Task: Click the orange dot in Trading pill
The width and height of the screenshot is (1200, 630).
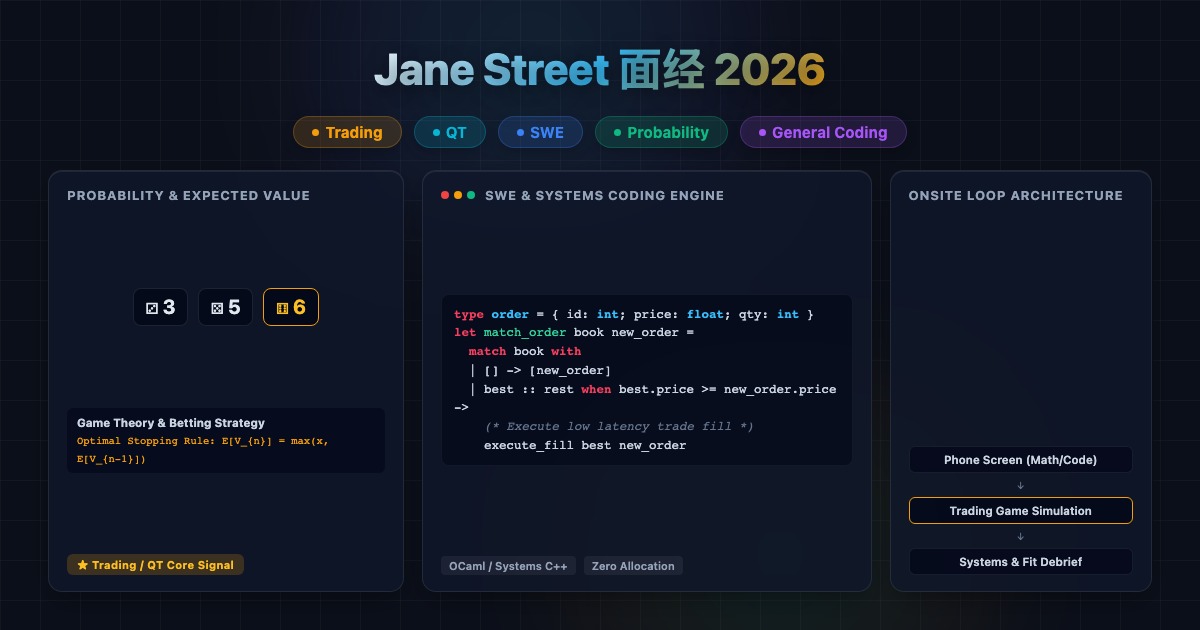Action: 315,132
